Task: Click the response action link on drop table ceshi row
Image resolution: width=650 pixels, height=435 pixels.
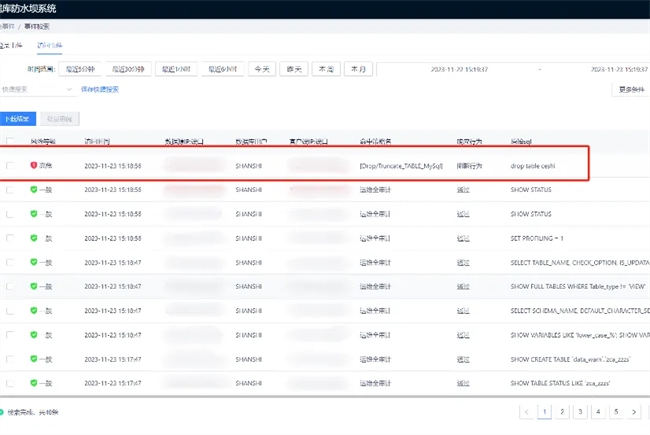Action: coord(469,166)
